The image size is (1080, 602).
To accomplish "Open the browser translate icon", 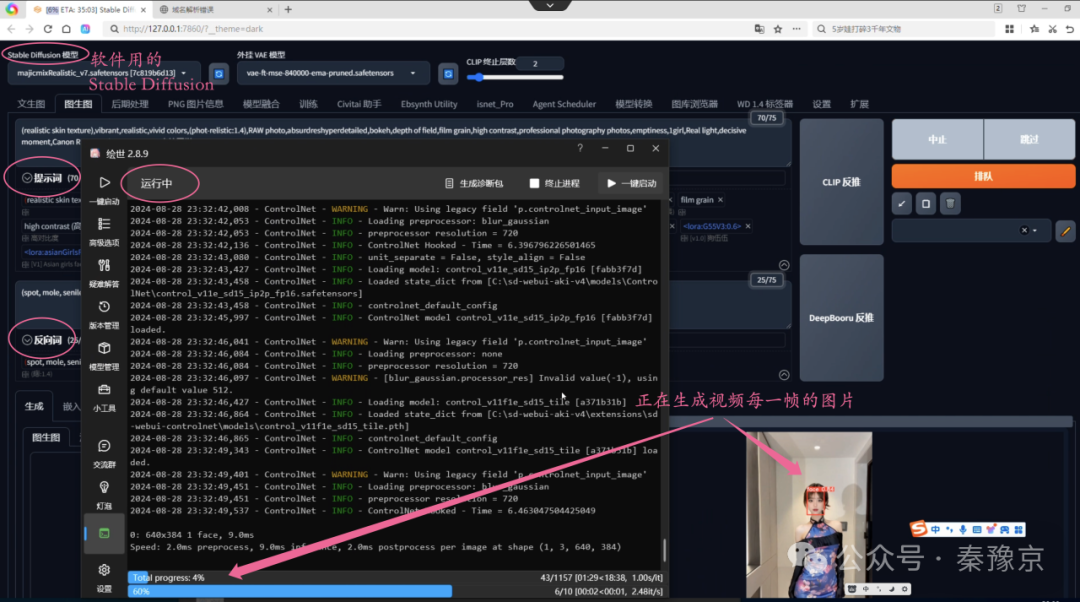I will 759,29.
